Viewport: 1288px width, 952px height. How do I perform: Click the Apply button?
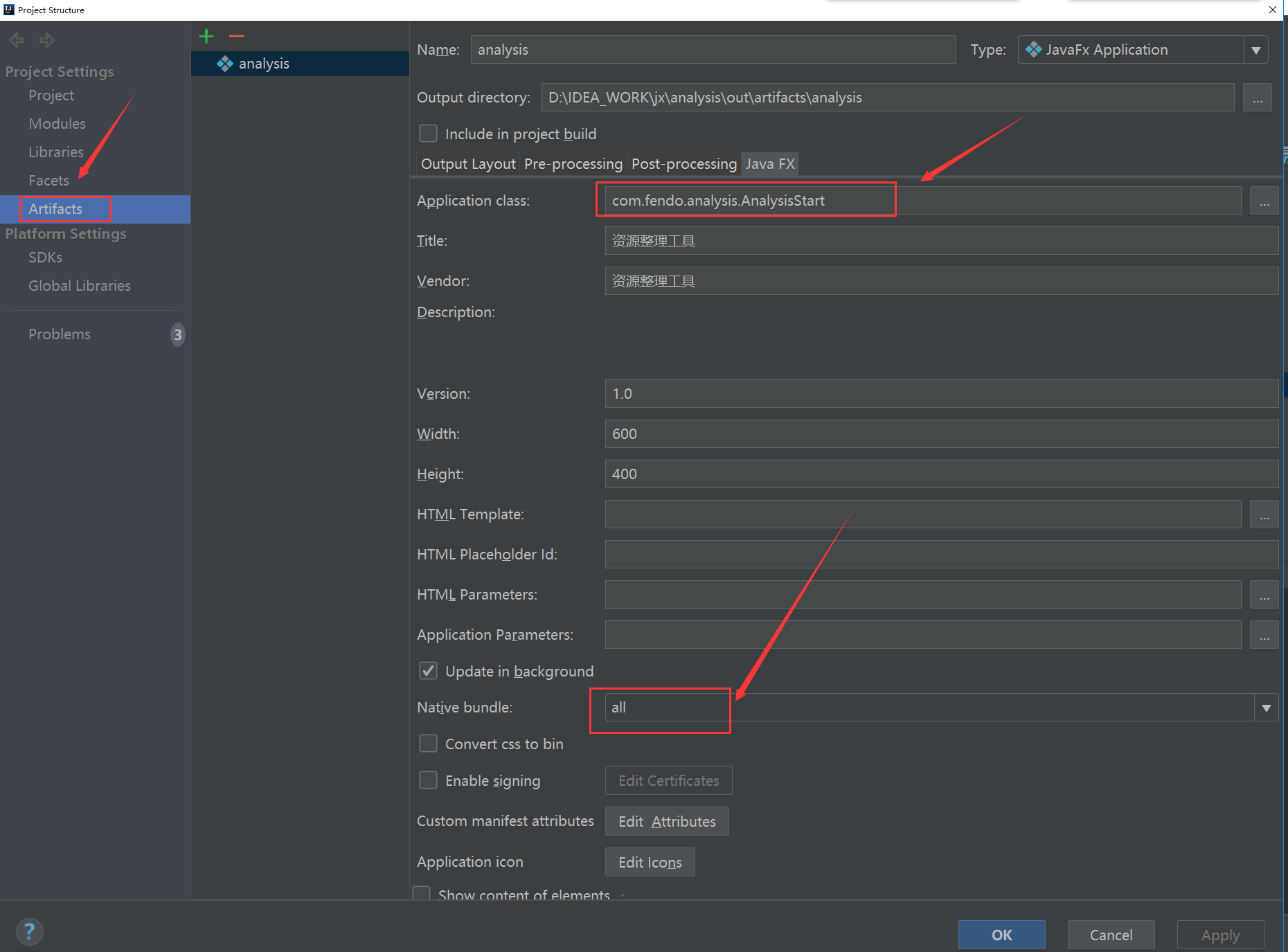[1220, 935]
